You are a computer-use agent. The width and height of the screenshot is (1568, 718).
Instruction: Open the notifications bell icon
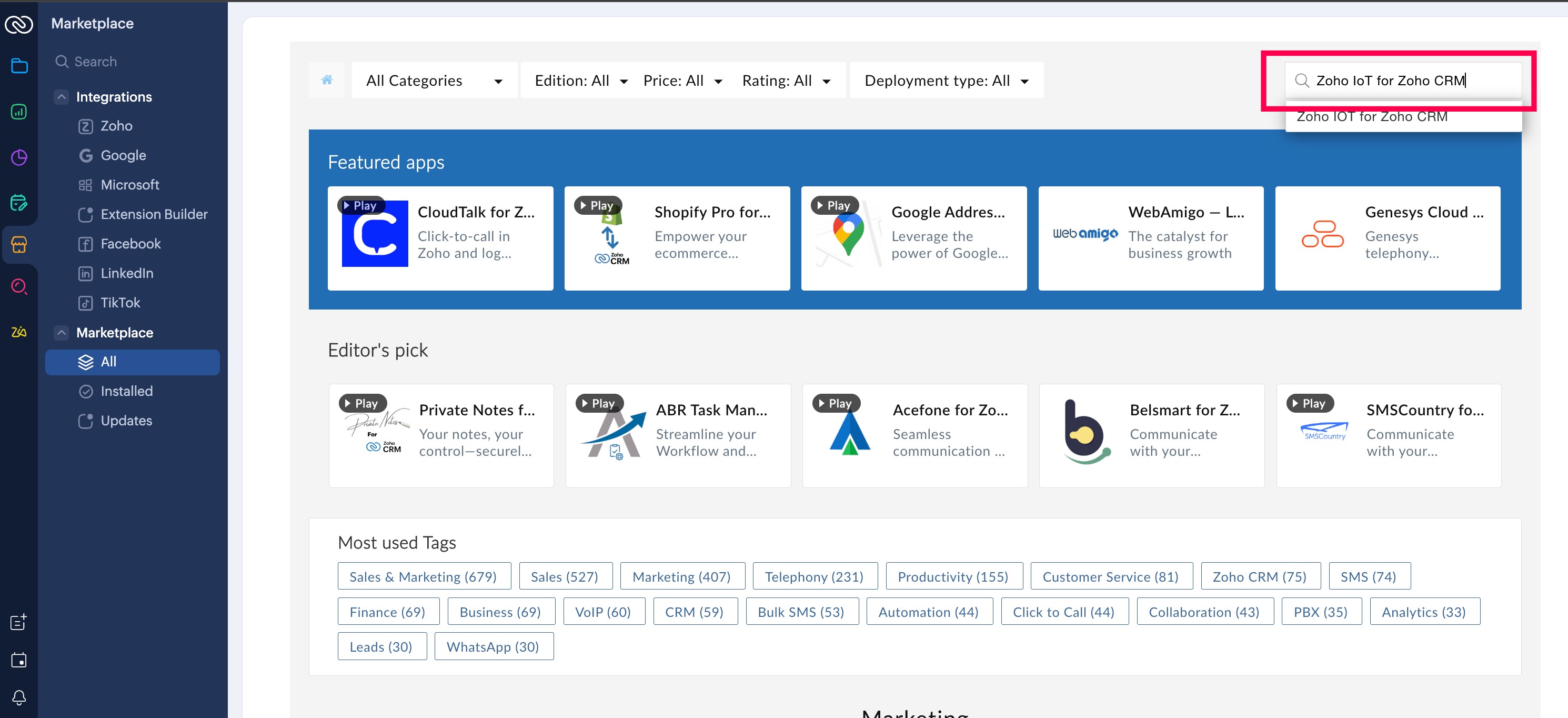pos(19,697)
